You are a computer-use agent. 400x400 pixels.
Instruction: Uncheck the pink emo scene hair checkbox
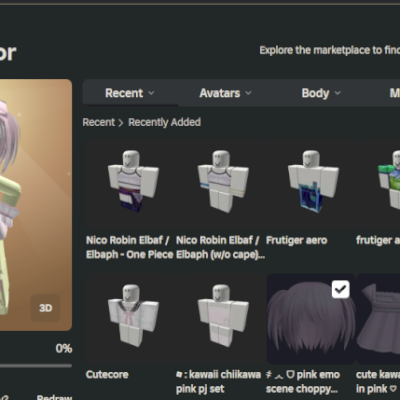pyautogui.click(x=341, y=289)
